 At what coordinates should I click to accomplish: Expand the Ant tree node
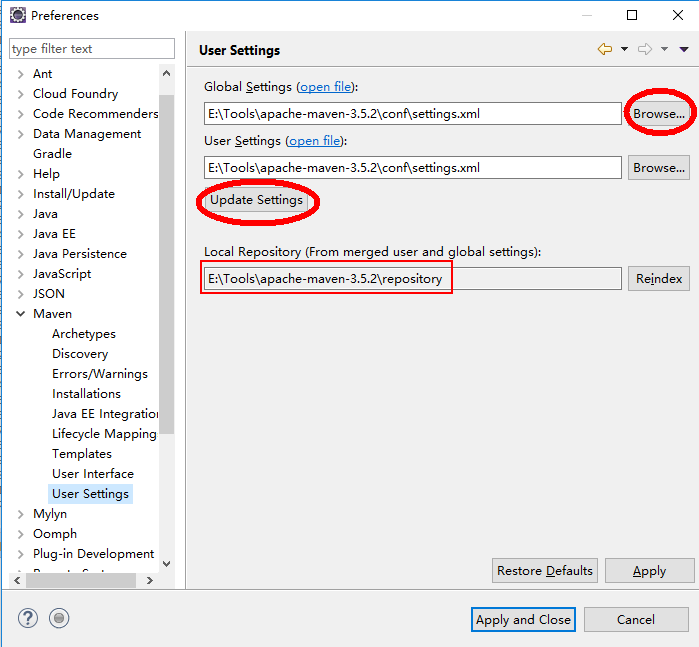tap(20, 74)
